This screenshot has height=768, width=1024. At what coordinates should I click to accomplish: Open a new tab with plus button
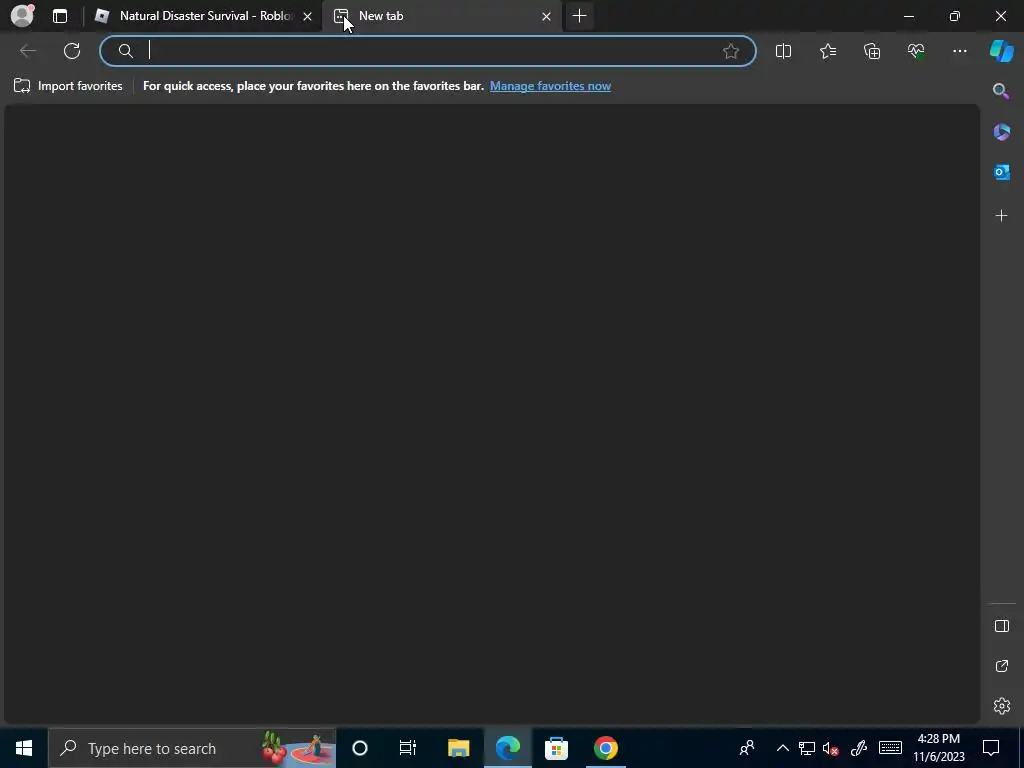[579, 16]
